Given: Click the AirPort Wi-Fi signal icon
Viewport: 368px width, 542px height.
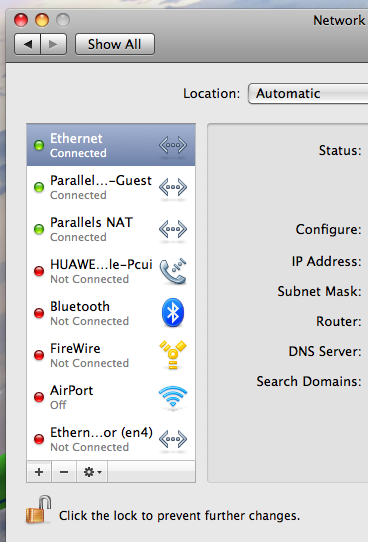Looking at the screenshot, I should click(x=173, y=397).
